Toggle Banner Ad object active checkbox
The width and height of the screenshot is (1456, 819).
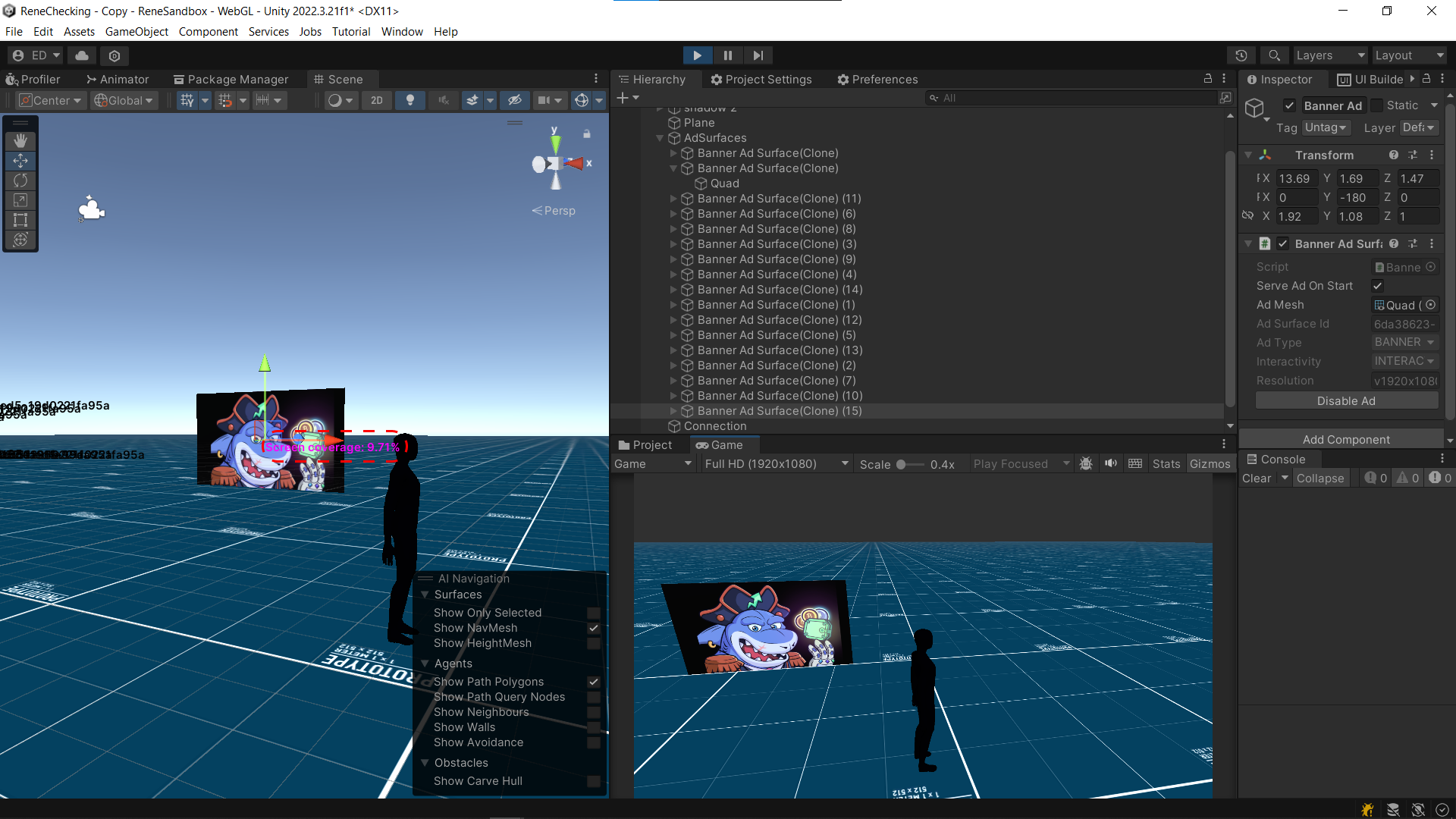click(1289, 105)
